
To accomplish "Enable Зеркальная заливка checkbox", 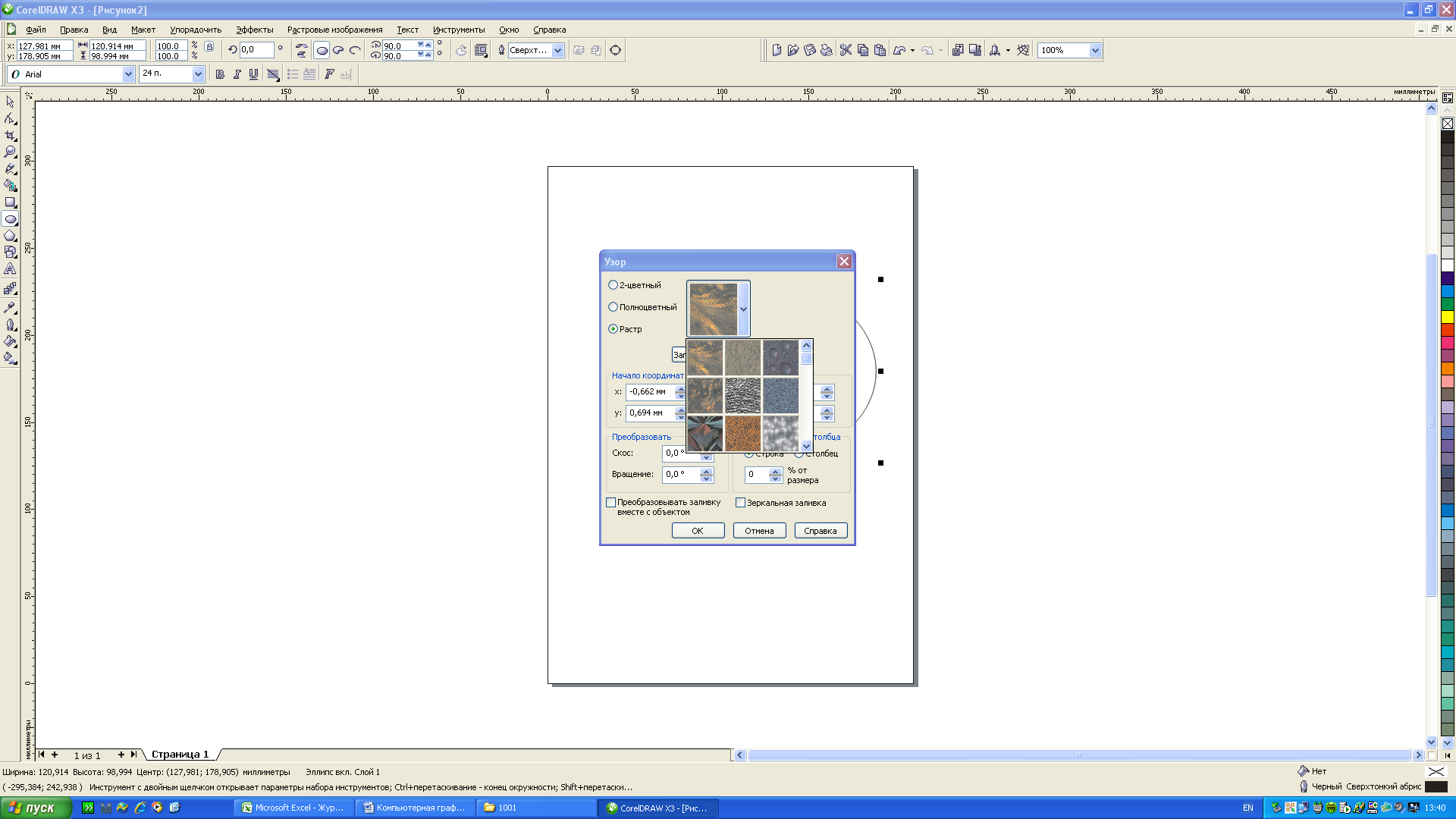I will pyautogui.click(x=740, y=503).
